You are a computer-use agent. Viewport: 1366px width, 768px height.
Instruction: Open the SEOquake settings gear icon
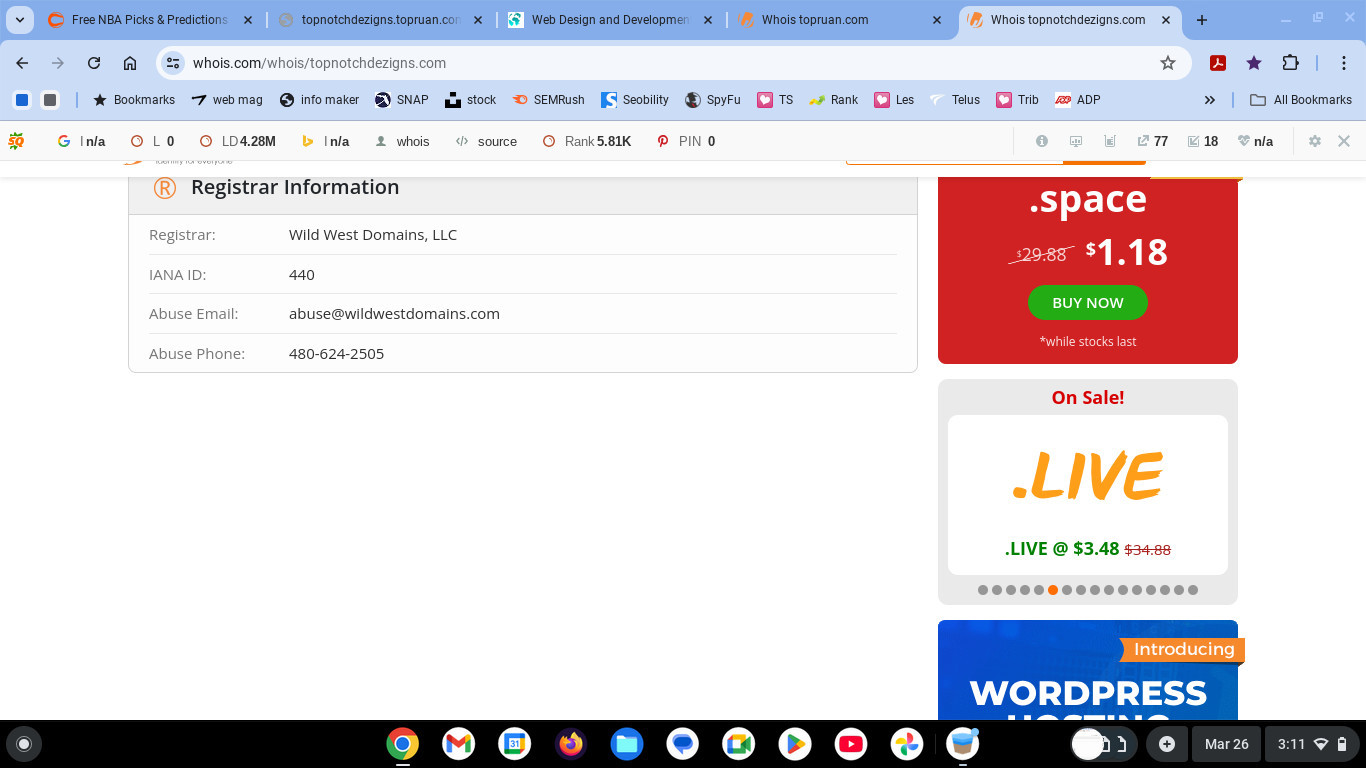(x=1315, y=141)
